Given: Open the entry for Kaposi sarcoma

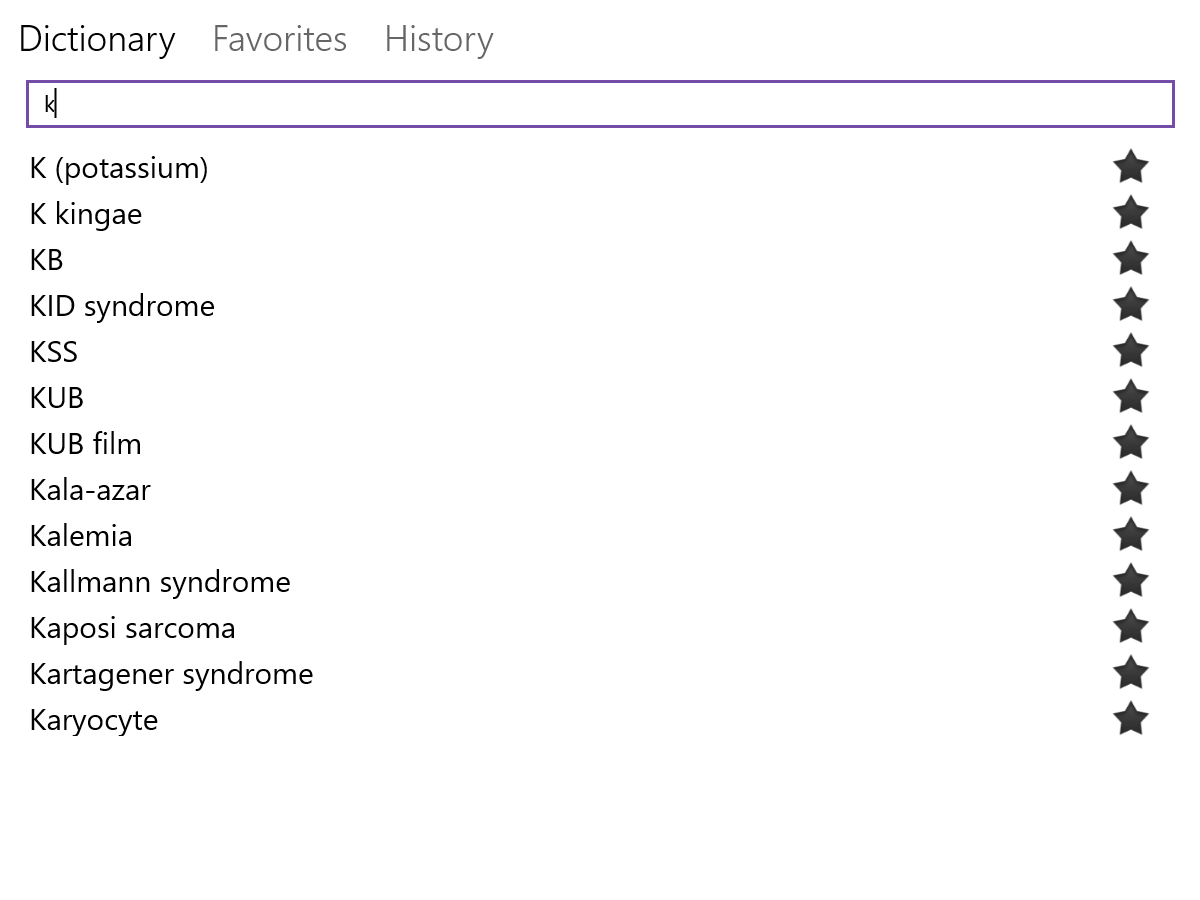Looking at the screenshot, I should 132,627.
